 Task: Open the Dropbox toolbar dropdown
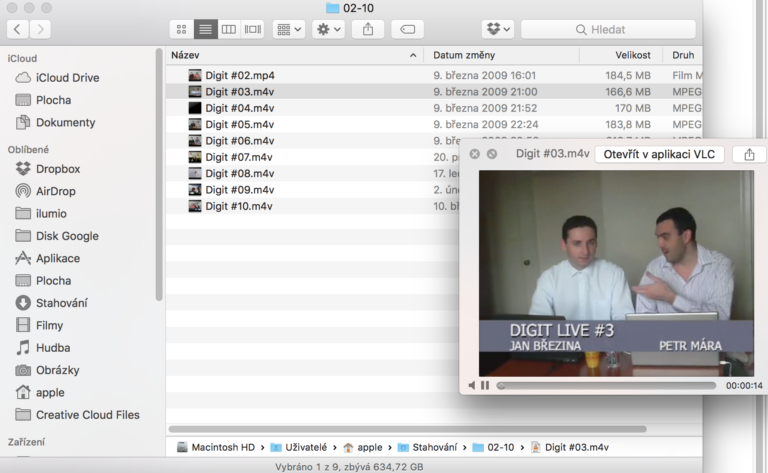(497, 30)
